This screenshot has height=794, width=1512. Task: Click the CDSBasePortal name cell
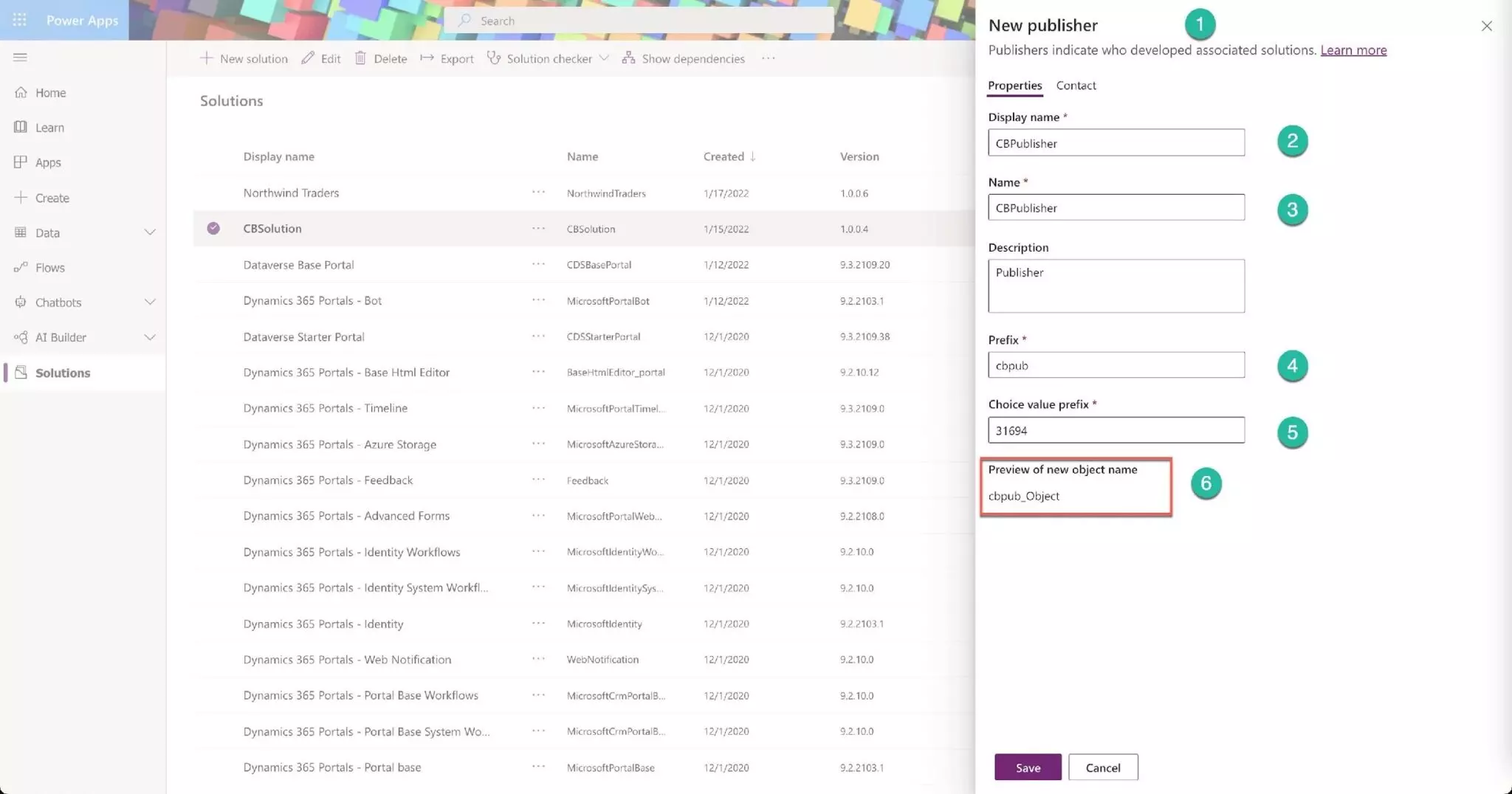click(x=599, y=265)
